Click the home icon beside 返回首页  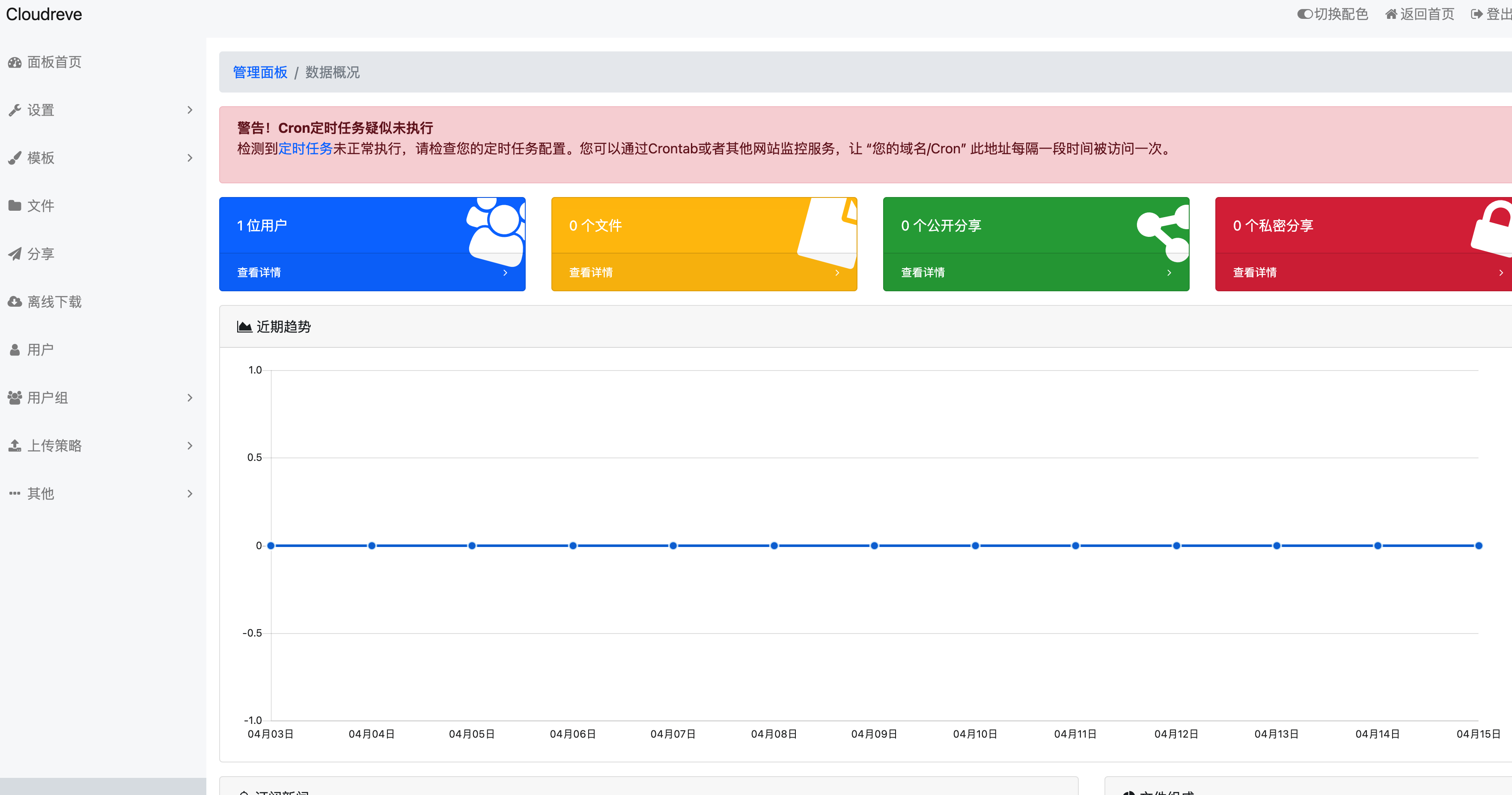1390,14
